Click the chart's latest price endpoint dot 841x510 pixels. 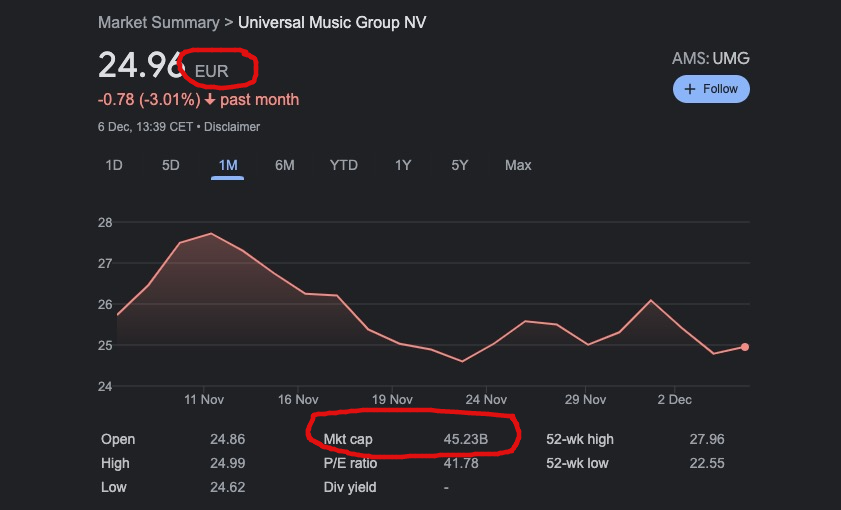click(x=745, y=347)
